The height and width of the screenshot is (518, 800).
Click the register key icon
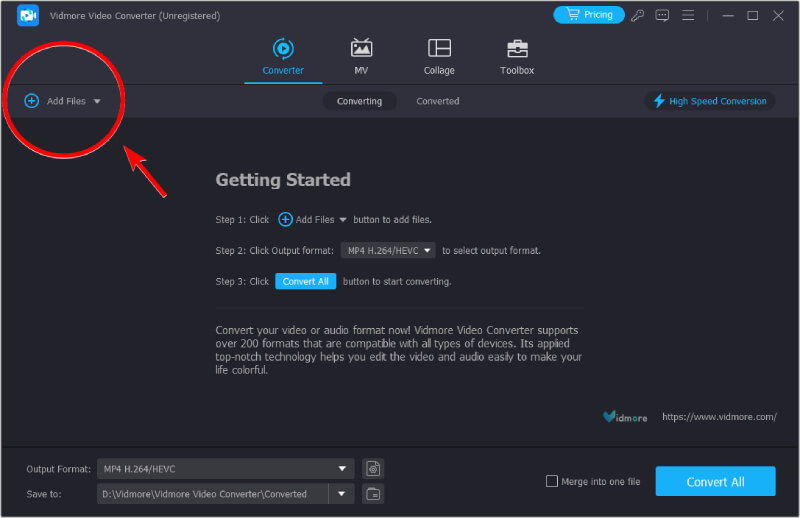[x=638, y=15]
